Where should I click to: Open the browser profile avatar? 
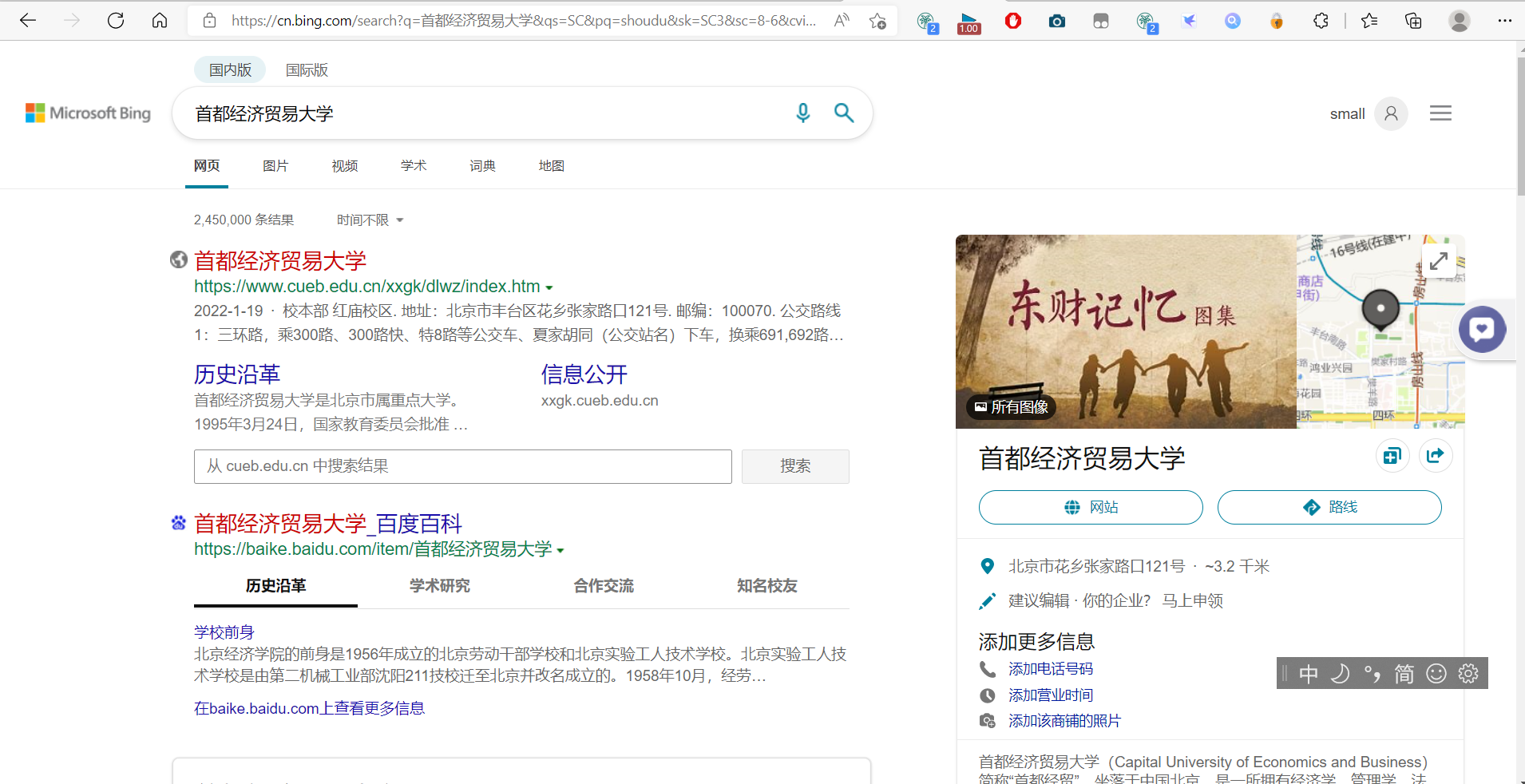[x=1460, y=21]
